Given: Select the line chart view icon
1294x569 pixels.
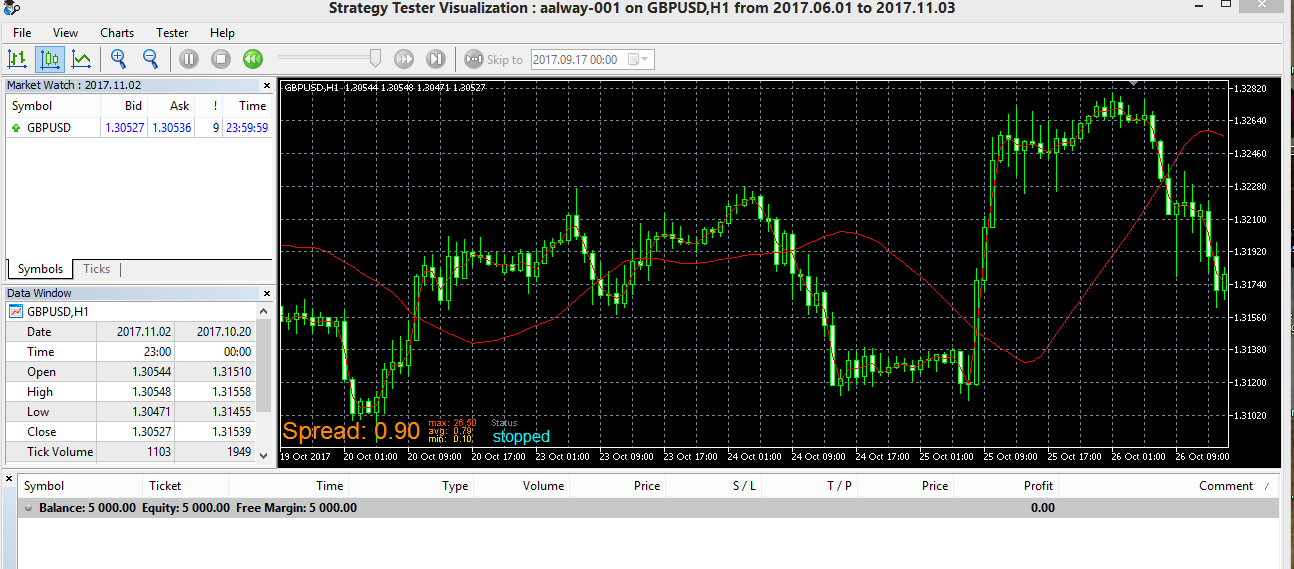Looking at the screenshot, I should (x=82, y=59).
